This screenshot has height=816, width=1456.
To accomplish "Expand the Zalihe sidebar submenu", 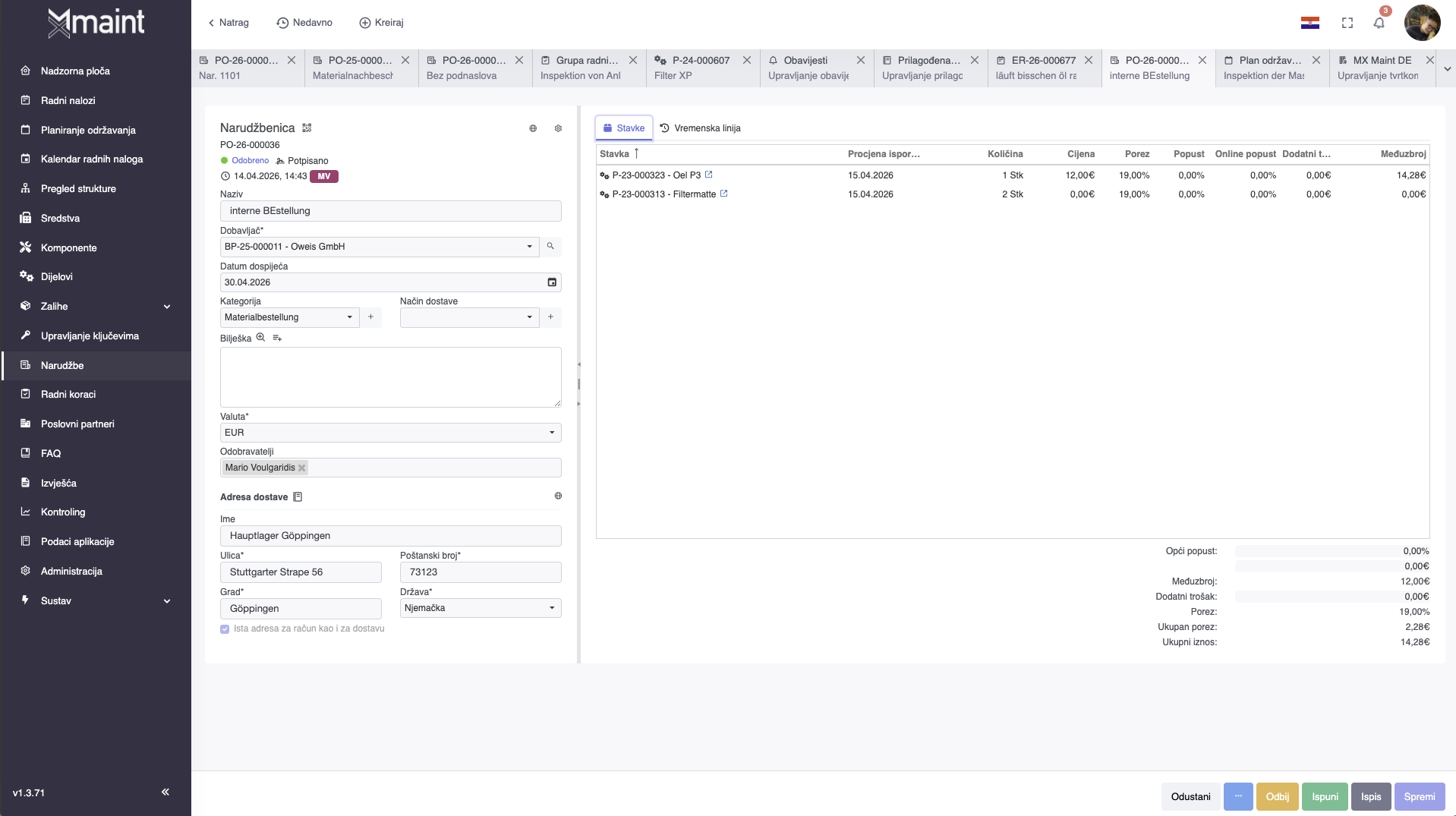I will [x=166, y=307].
